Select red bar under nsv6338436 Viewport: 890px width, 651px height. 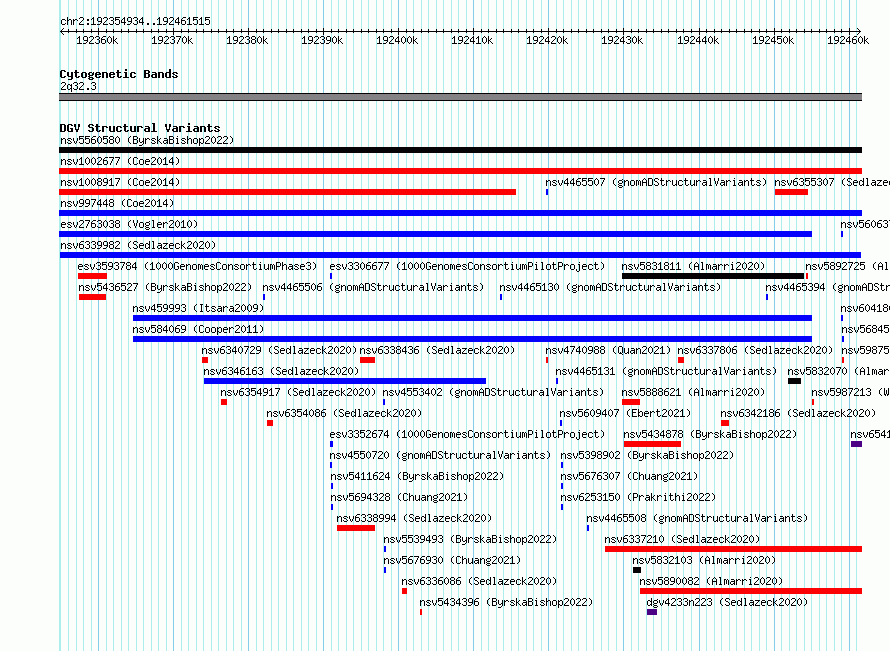pos(367,360)
